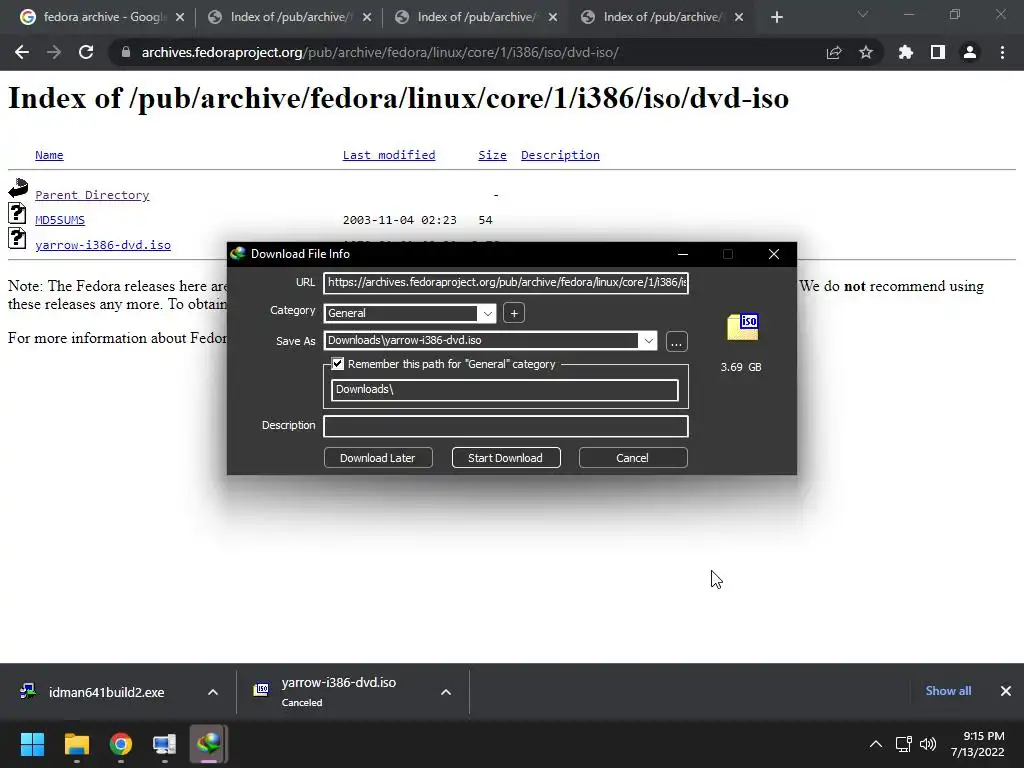The image size is (1024, 768).
Task: Close the fedora archive Google tab
Action: point(180,18)
